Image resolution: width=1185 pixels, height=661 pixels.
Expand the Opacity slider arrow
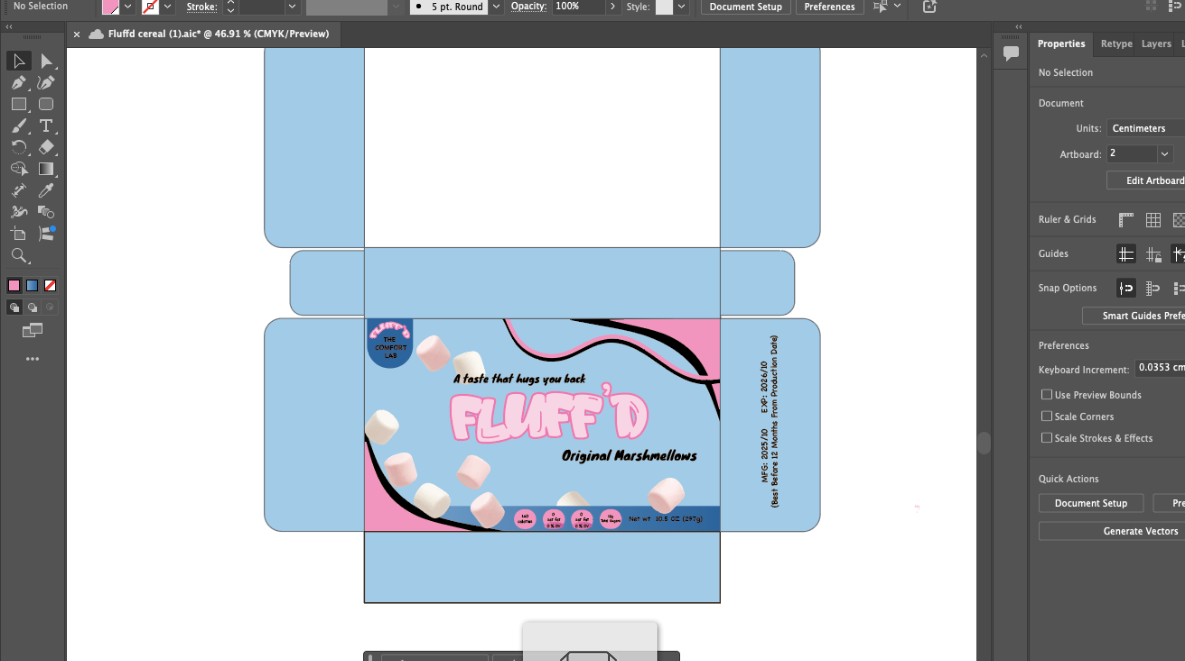point(612,7)
